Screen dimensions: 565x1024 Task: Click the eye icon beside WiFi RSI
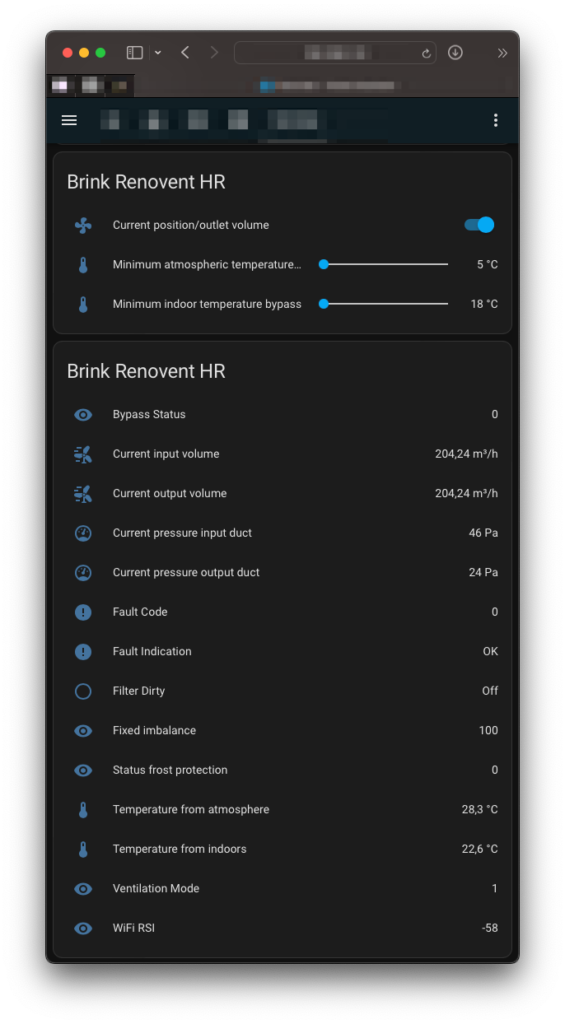click(x=83, y=929)
